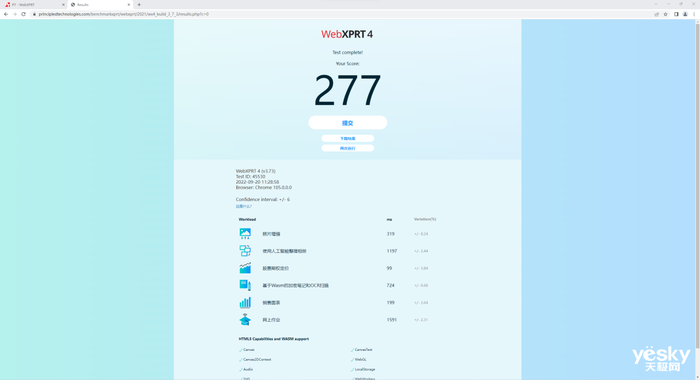Open the Chrome profile avatar

[x=685, y=14]
